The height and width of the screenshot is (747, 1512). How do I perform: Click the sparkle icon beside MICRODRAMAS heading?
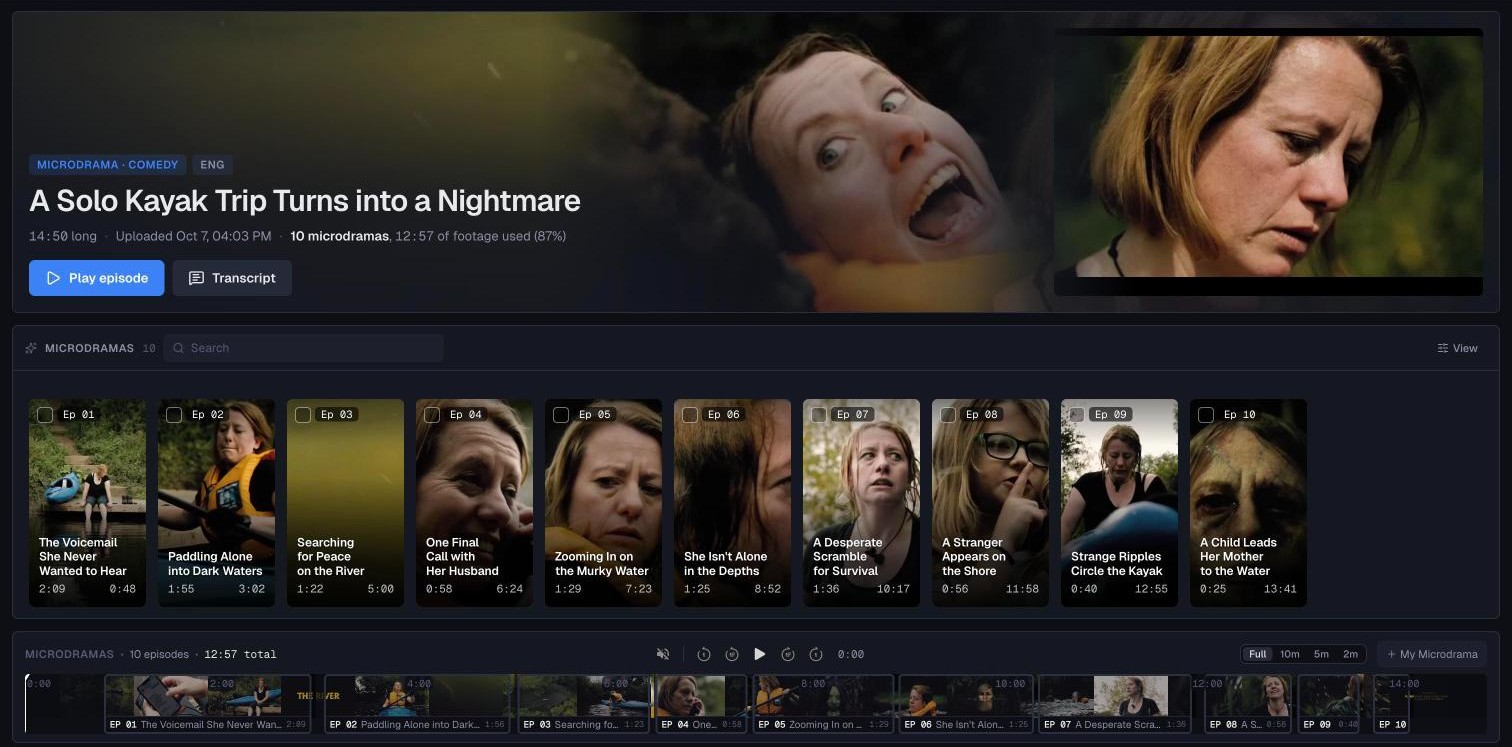(31, 348)
